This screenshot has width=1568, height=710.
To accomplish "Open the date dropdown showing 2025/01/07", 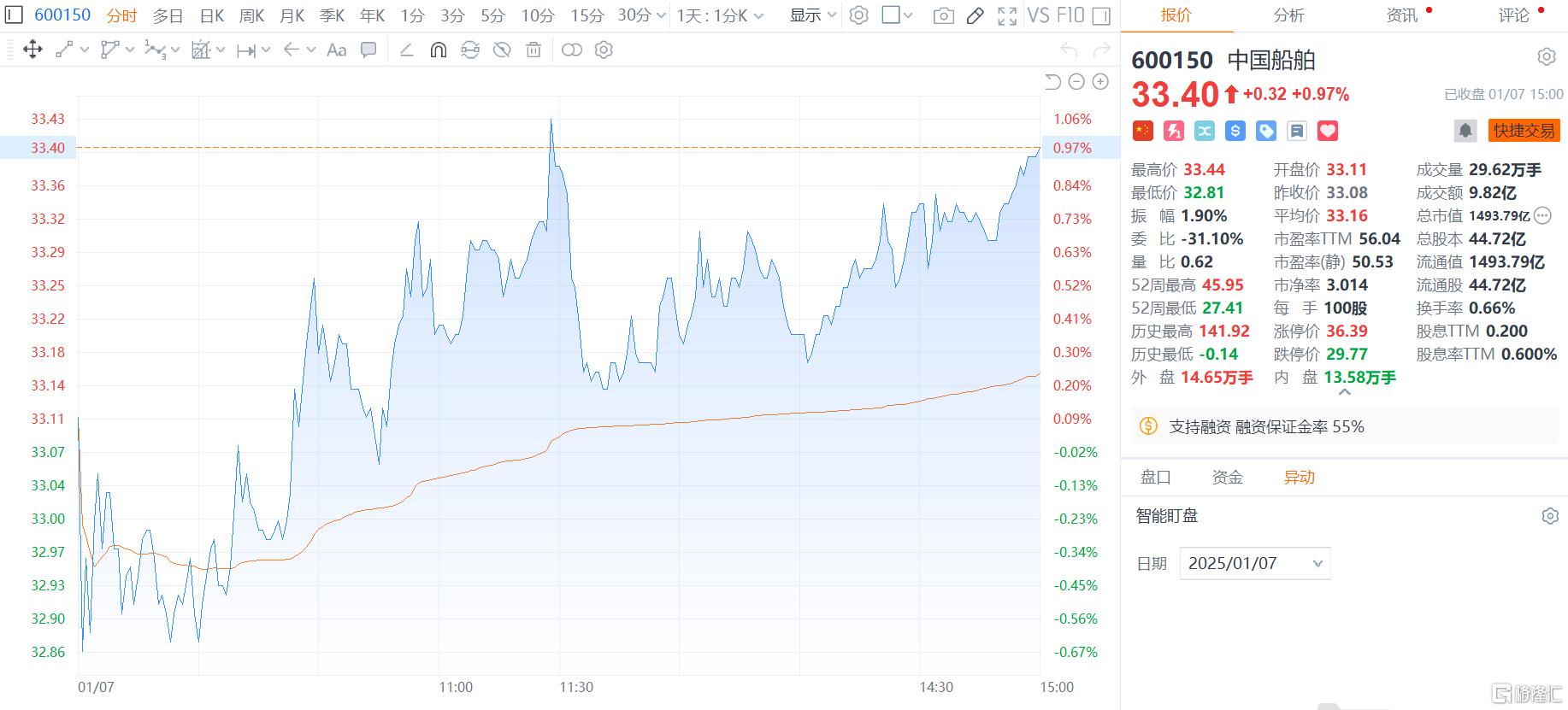I will pyautogui.click(x=1254, y=564).
